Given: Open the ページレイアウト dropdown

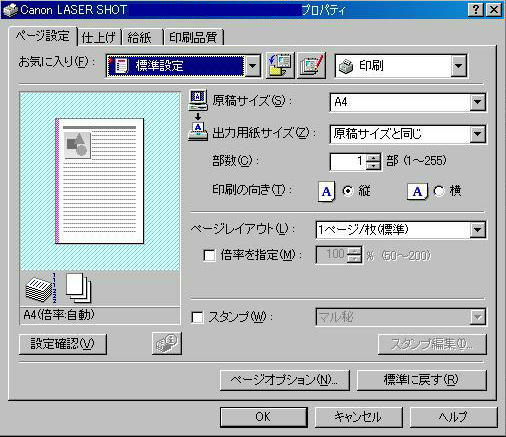Looking at the screenshot, I should pos(400,230).
